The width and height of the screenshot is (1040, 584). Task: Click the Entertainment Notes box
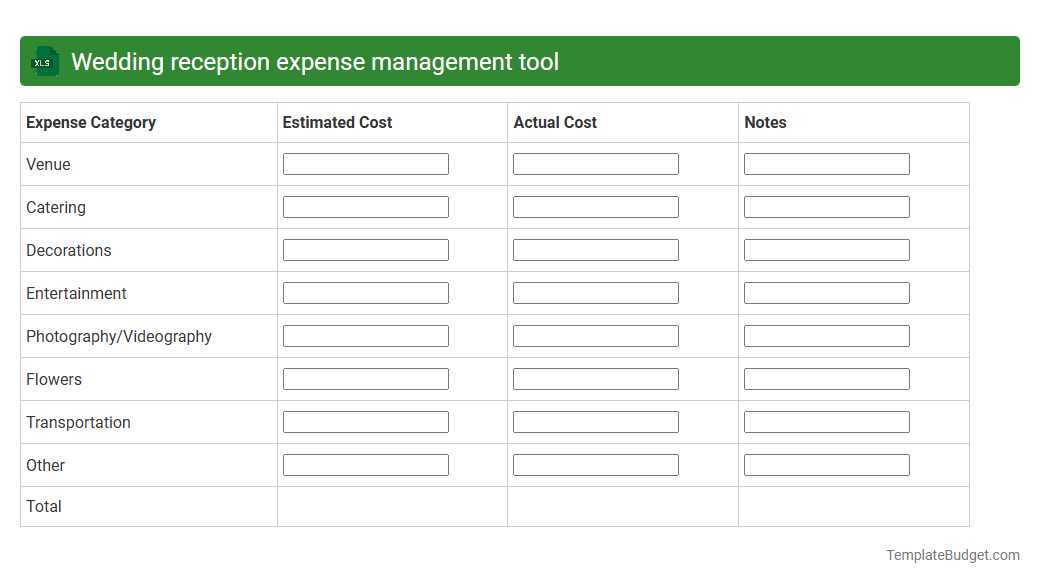pos(826,292)
